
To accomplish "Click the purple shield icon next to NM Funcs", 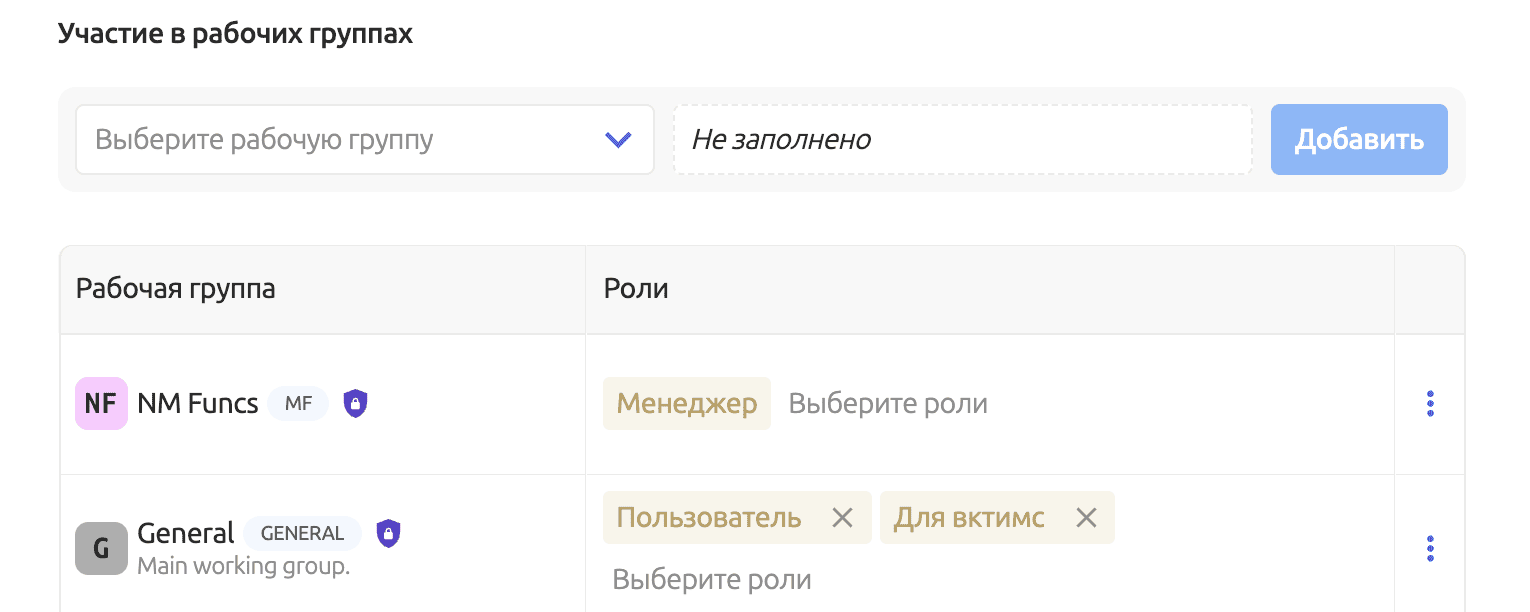I will pyautogui.click(x=356, y=402).
